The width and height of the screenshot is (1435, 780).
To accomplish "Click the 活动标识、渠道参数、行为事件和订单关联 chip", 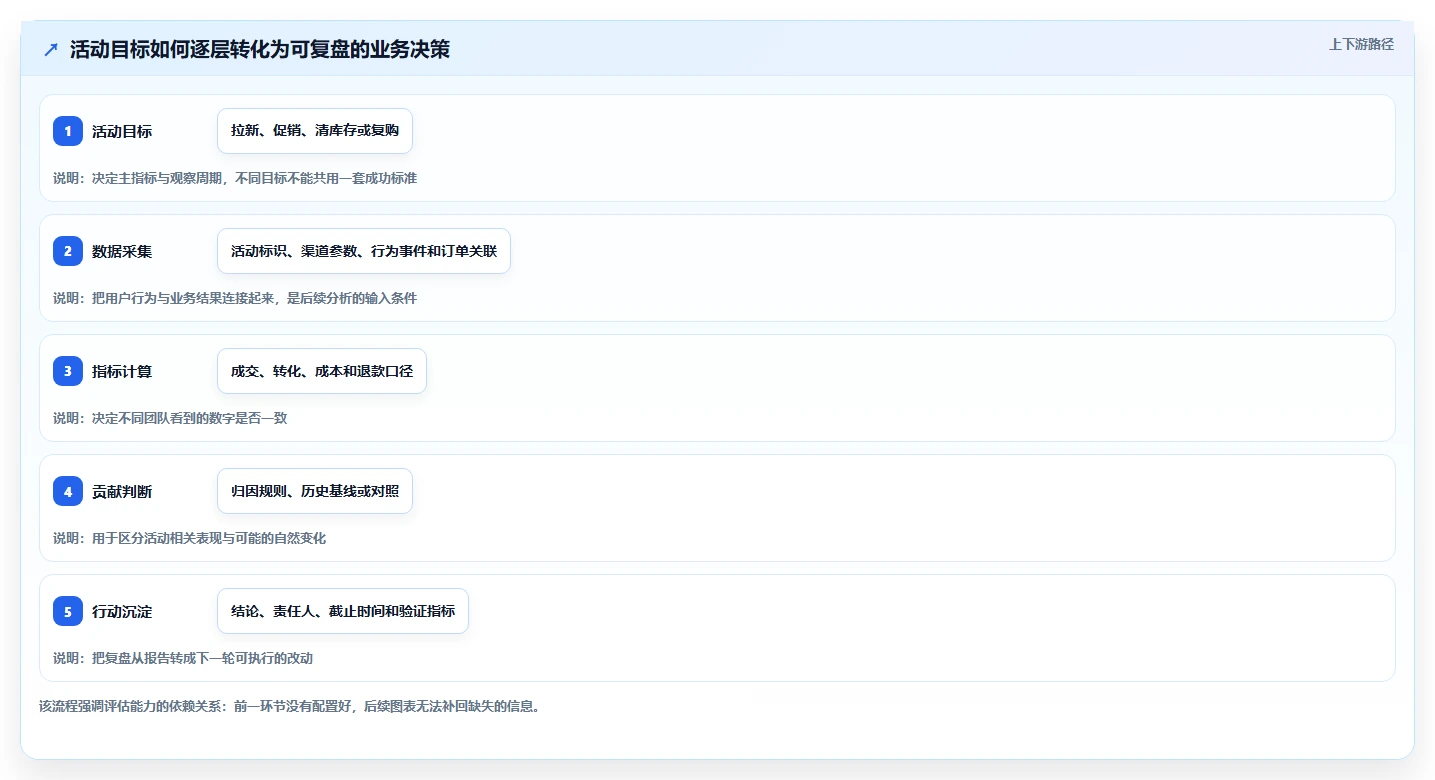I will 364,251.
